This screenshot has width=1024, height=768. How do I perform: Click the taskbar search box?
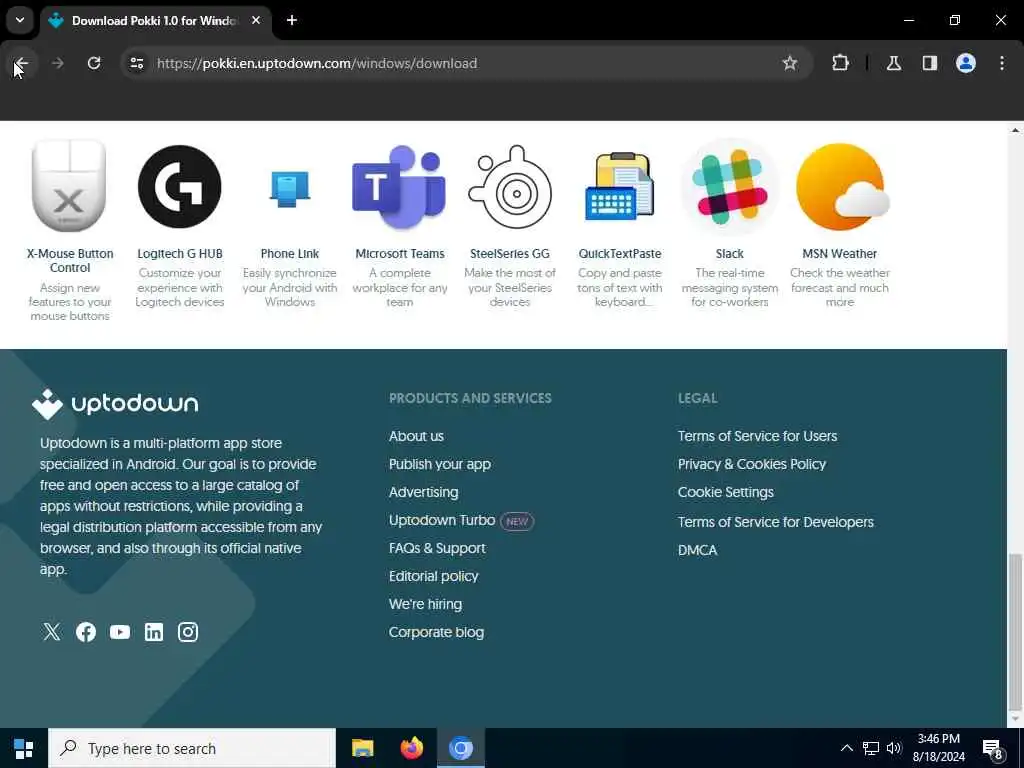point(192,748)
